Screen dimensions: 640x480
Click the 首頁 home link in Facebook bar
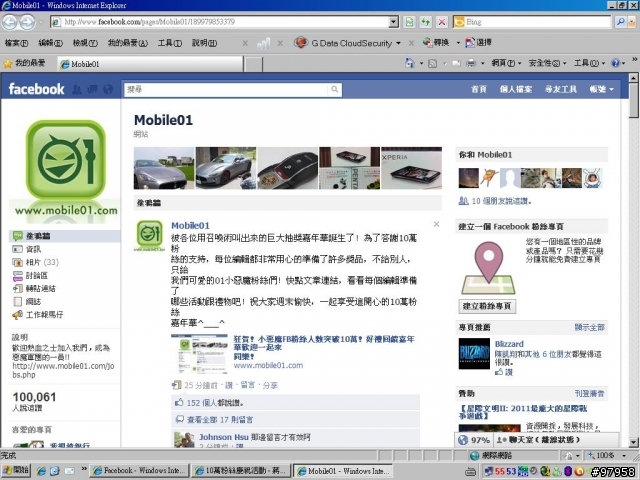pyautogui.click(x=478, y=89)
